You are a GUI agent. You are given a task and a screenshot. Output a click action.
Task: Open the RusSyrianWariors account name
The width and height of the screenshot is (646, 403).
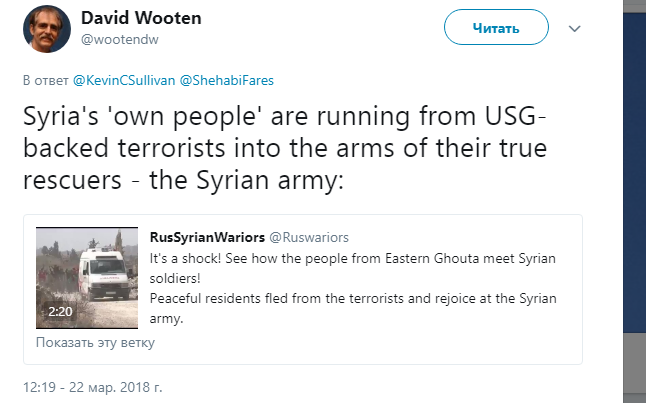[206, 238]
